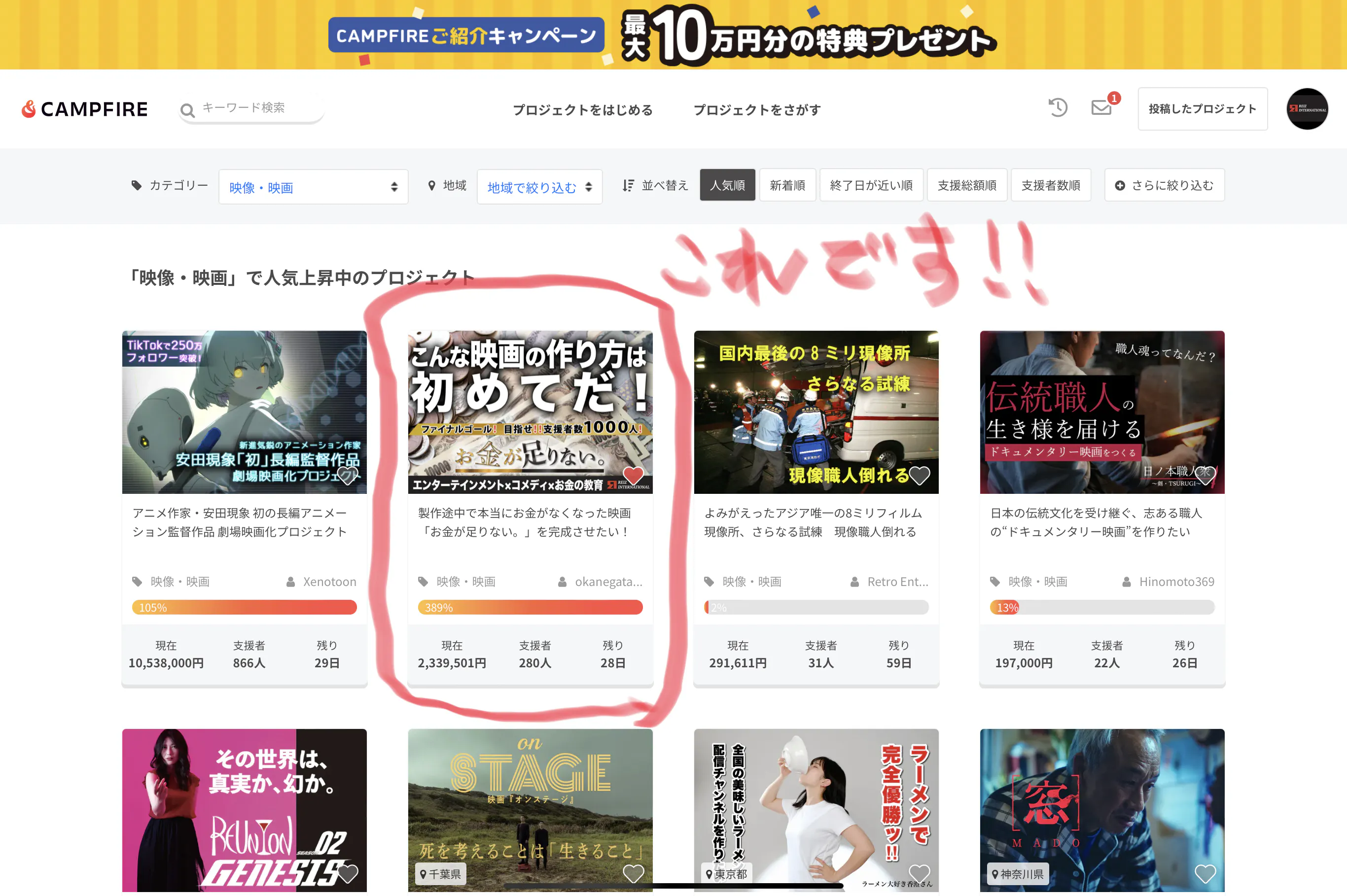Expand the 地域で絞り込む region dropdown
This screenshot has height=896, width=1347.
click(x=539, y=187)
